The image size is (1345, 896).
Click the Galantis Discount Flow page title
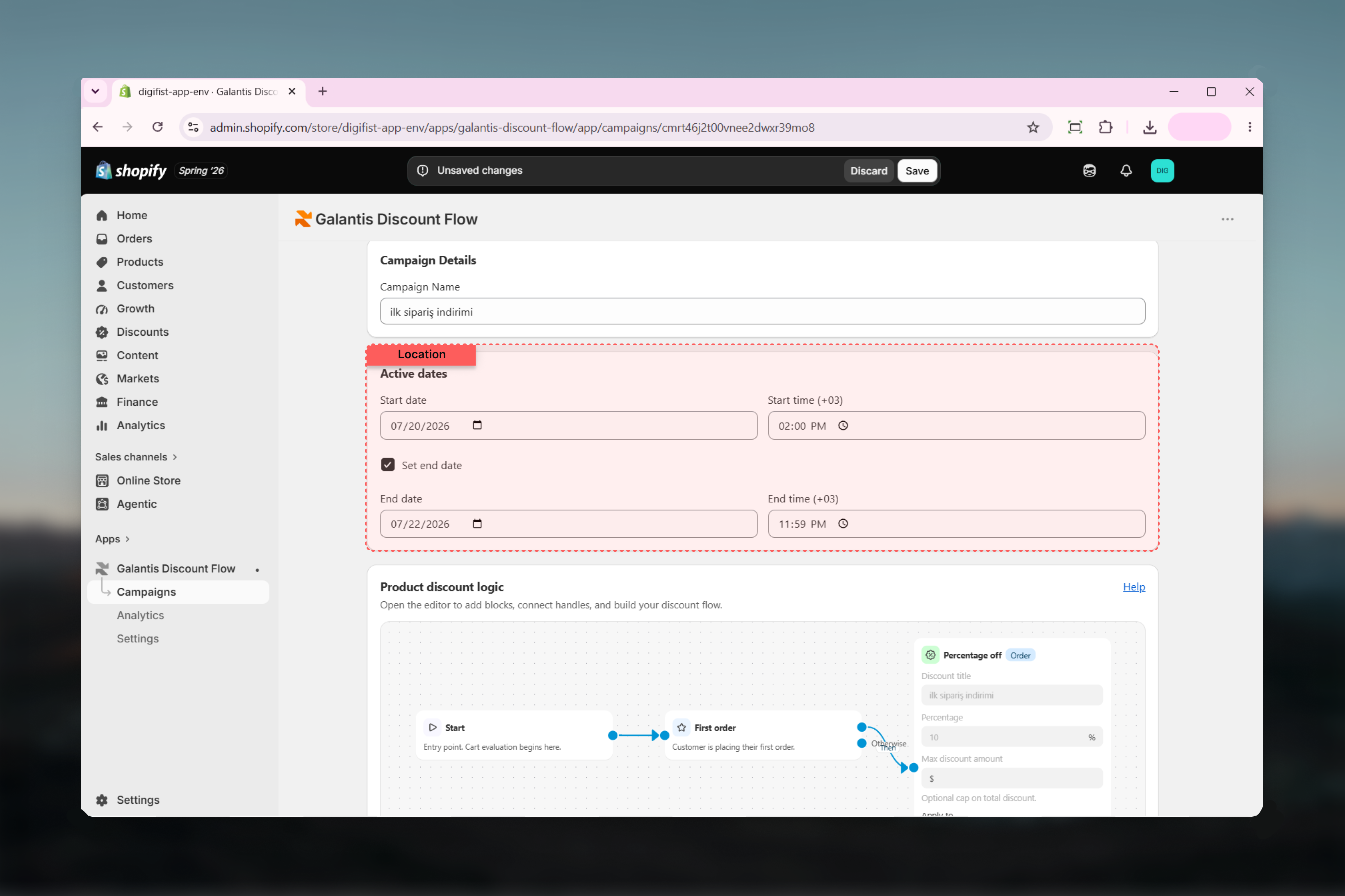tap(396, 219)
